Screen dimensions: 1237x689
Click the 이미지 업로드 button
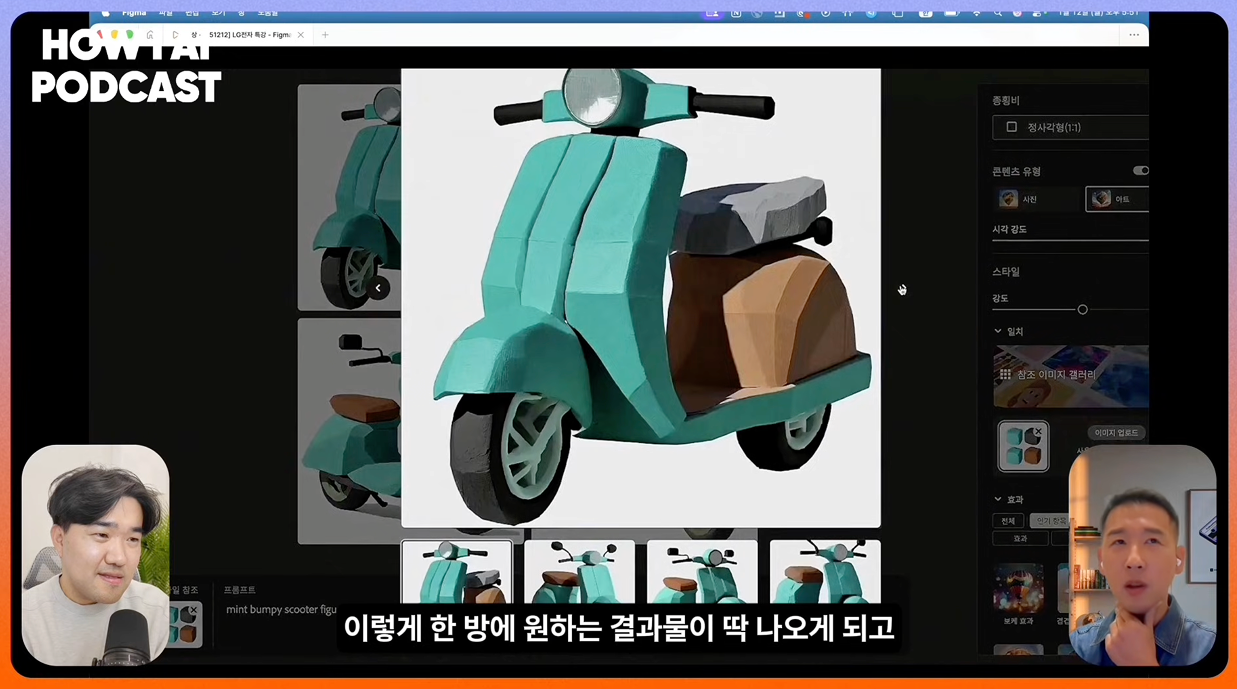click(1119, 431)
